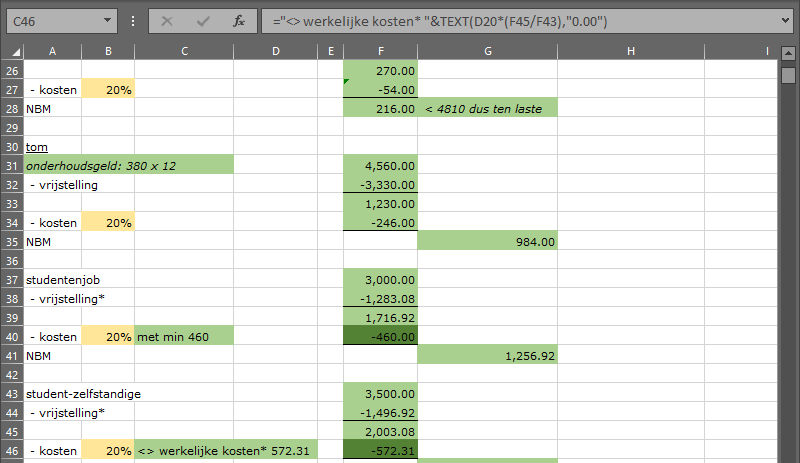Click the formula bar options dots
Viewport: 800px width, 463px height.
133,21
